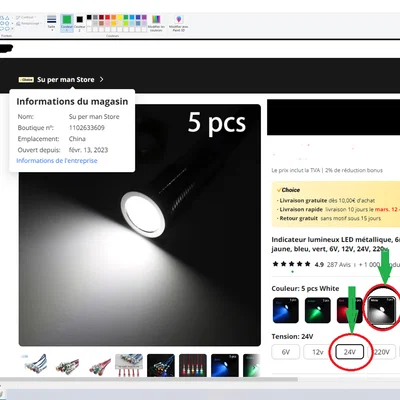
Task: Select the 6V tension option
Action: (x=286, y=352)
